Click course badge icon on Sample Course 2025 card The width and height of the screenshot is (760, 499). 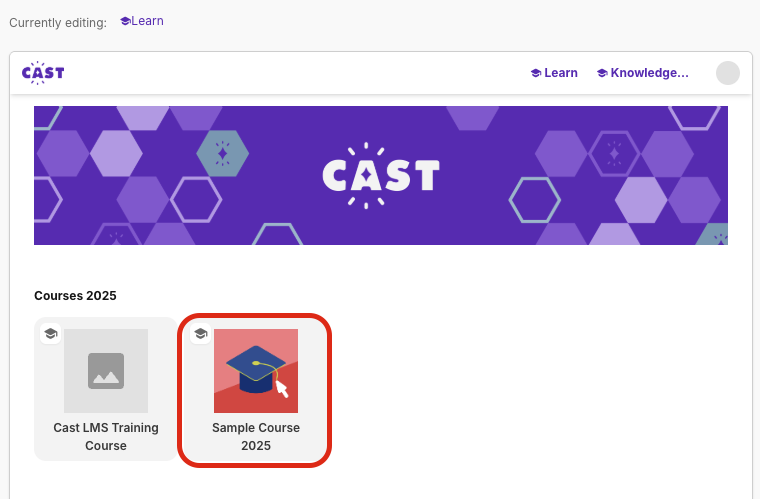(201, 333)
